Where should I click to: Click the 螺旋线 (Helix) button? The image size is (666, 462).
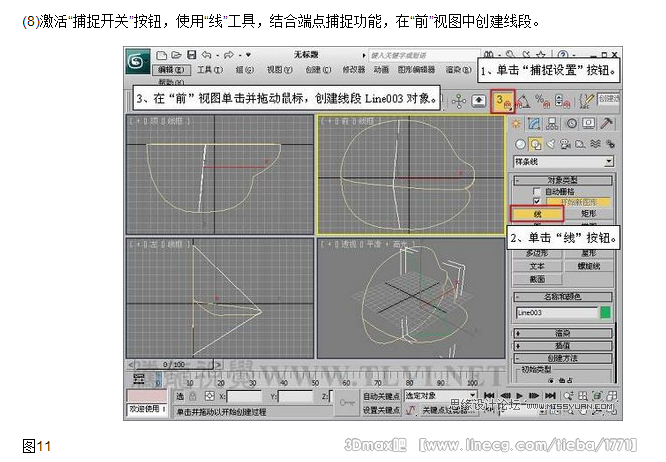(588, 266)
